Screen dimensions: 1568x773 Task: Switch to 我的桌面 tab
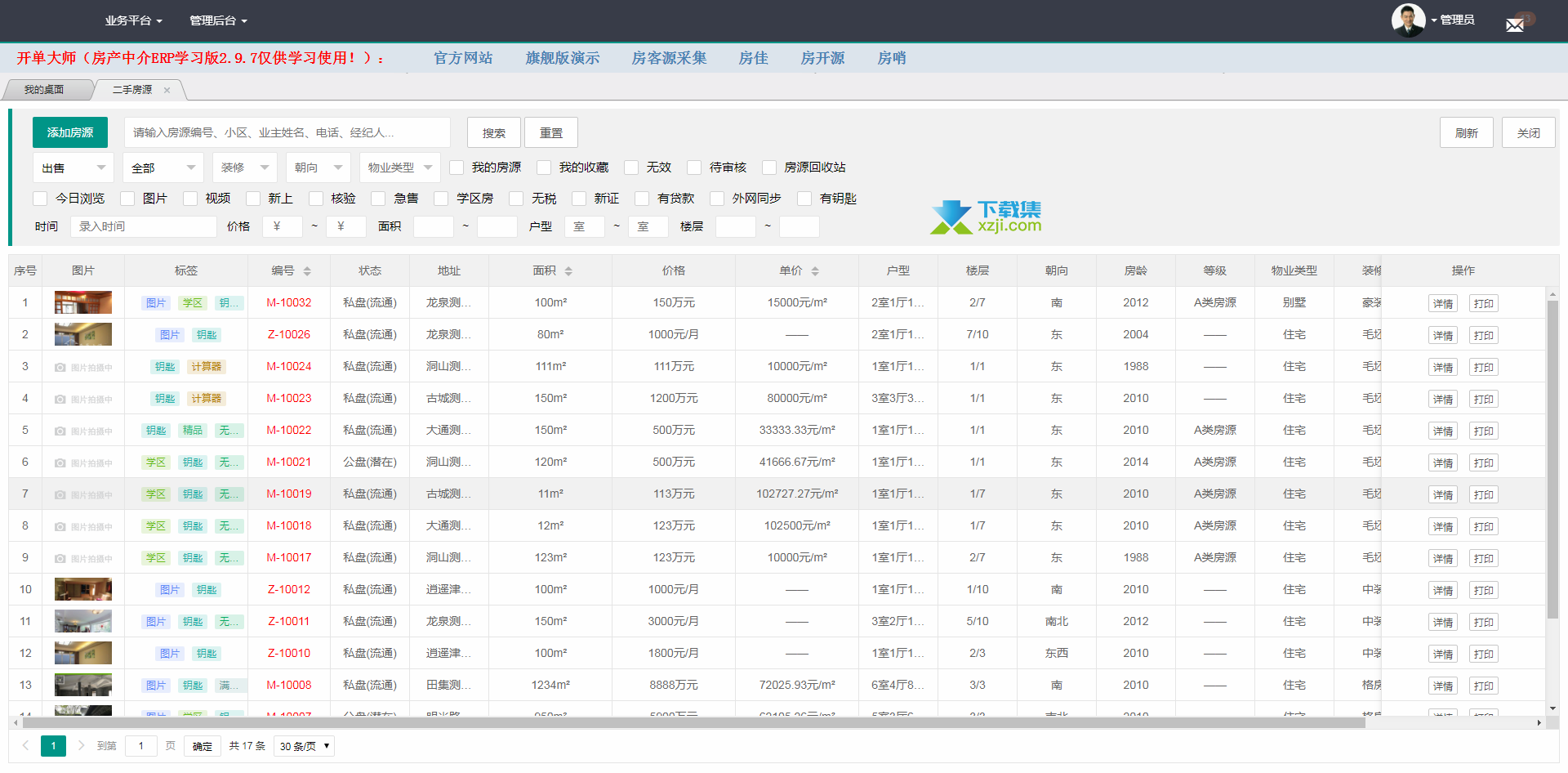click(44, 90)
